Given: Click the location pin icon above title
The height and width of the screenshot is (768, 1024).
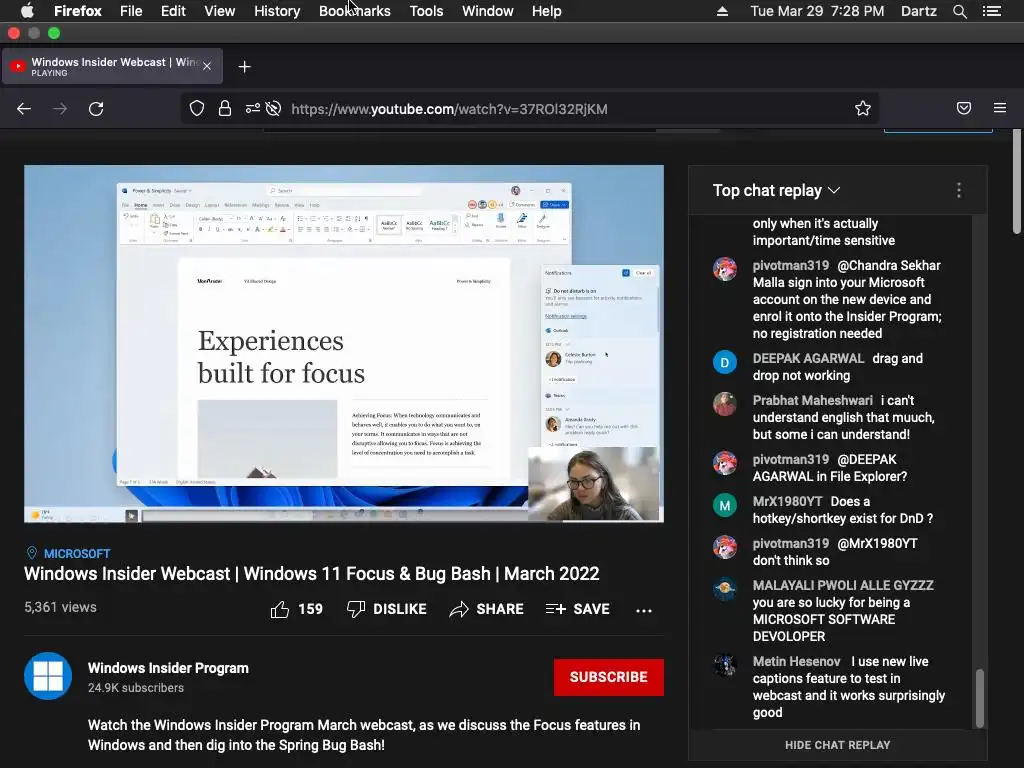Looking at the screenshot, I should coord(31,553).
